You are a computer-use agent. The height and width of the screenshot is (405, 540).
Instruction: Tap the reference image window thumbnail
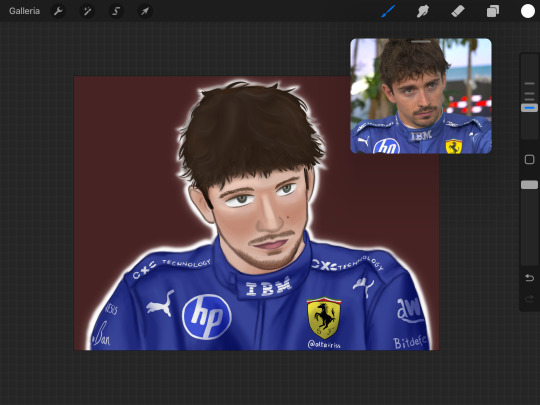tap(421, 96)
